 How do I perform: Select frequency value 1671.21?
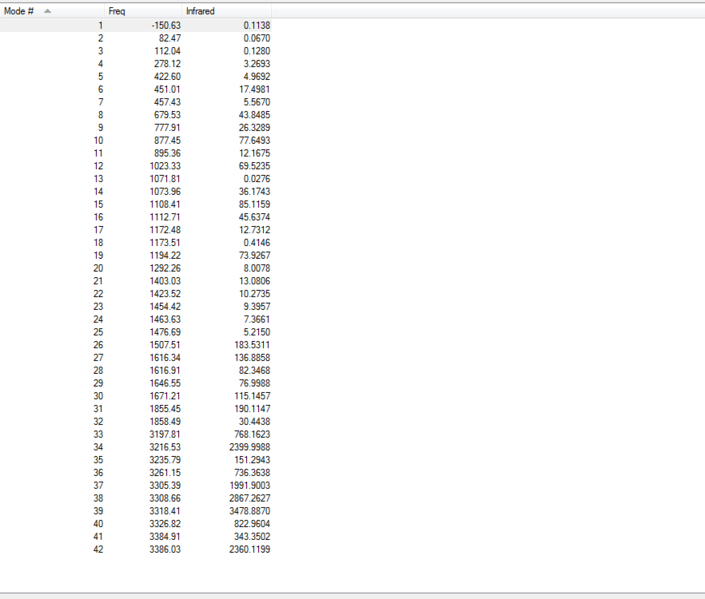[165, 396]
